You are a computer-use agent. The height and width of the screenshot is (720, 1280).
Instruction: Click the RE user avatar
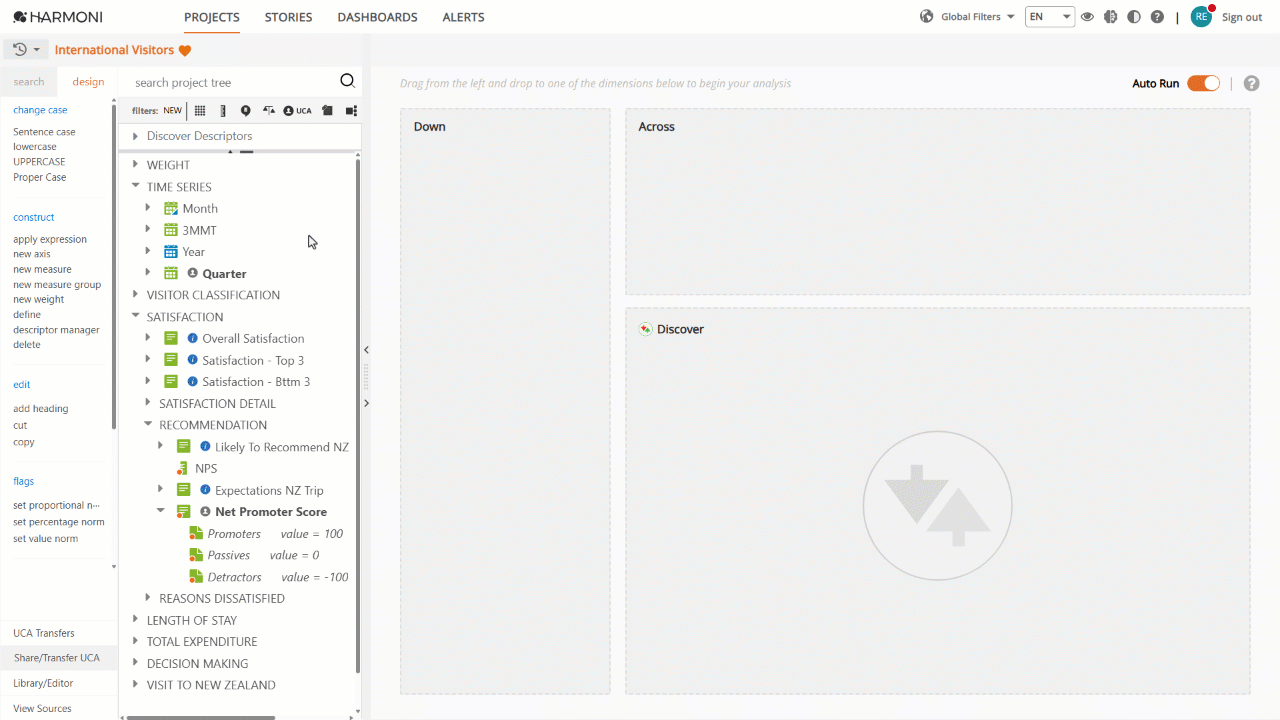[x=1201, y=16]
